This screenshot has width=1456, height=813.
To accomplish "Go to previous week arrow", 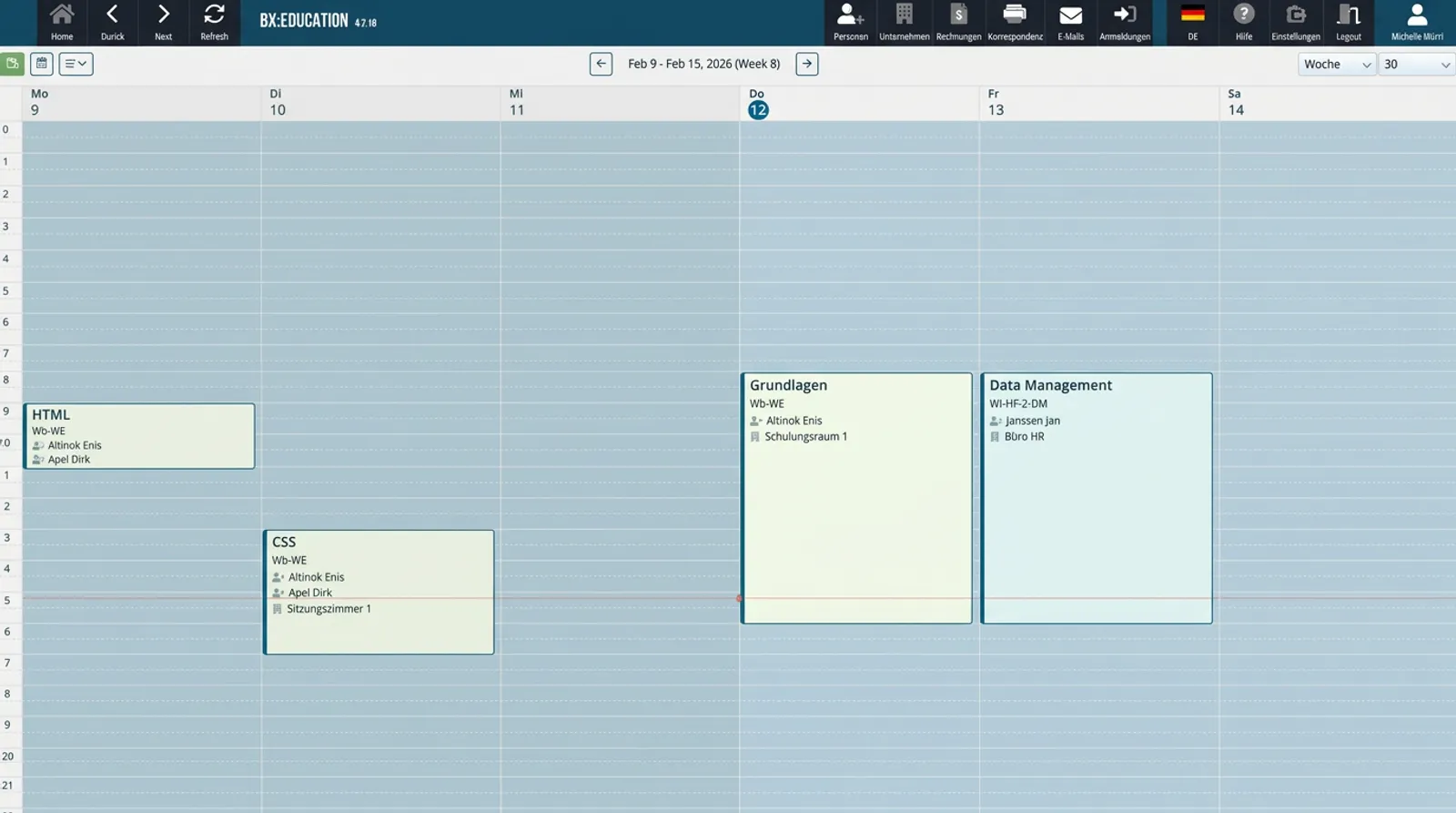I will 601,64.
